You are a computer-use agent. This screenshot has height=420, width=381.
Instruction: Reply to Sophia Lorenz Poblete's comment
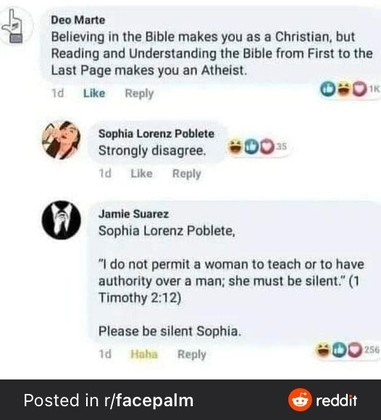(186, 174)
